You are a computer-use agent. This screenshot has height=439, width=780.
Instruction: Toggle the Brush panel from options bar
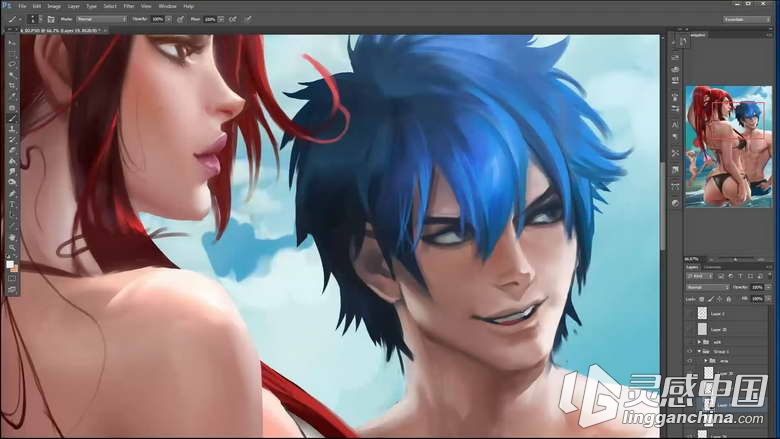pos(51,19)
